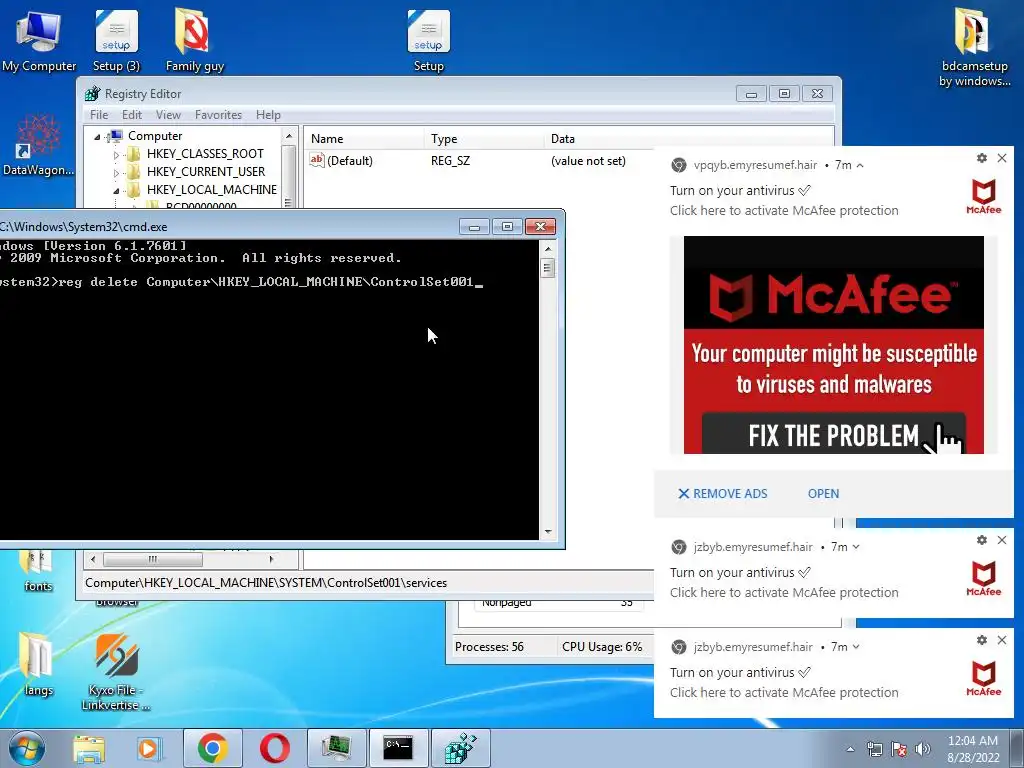Click the network tray icon
The width and height of the screenshot is (1024, 768).
point(874,749)
